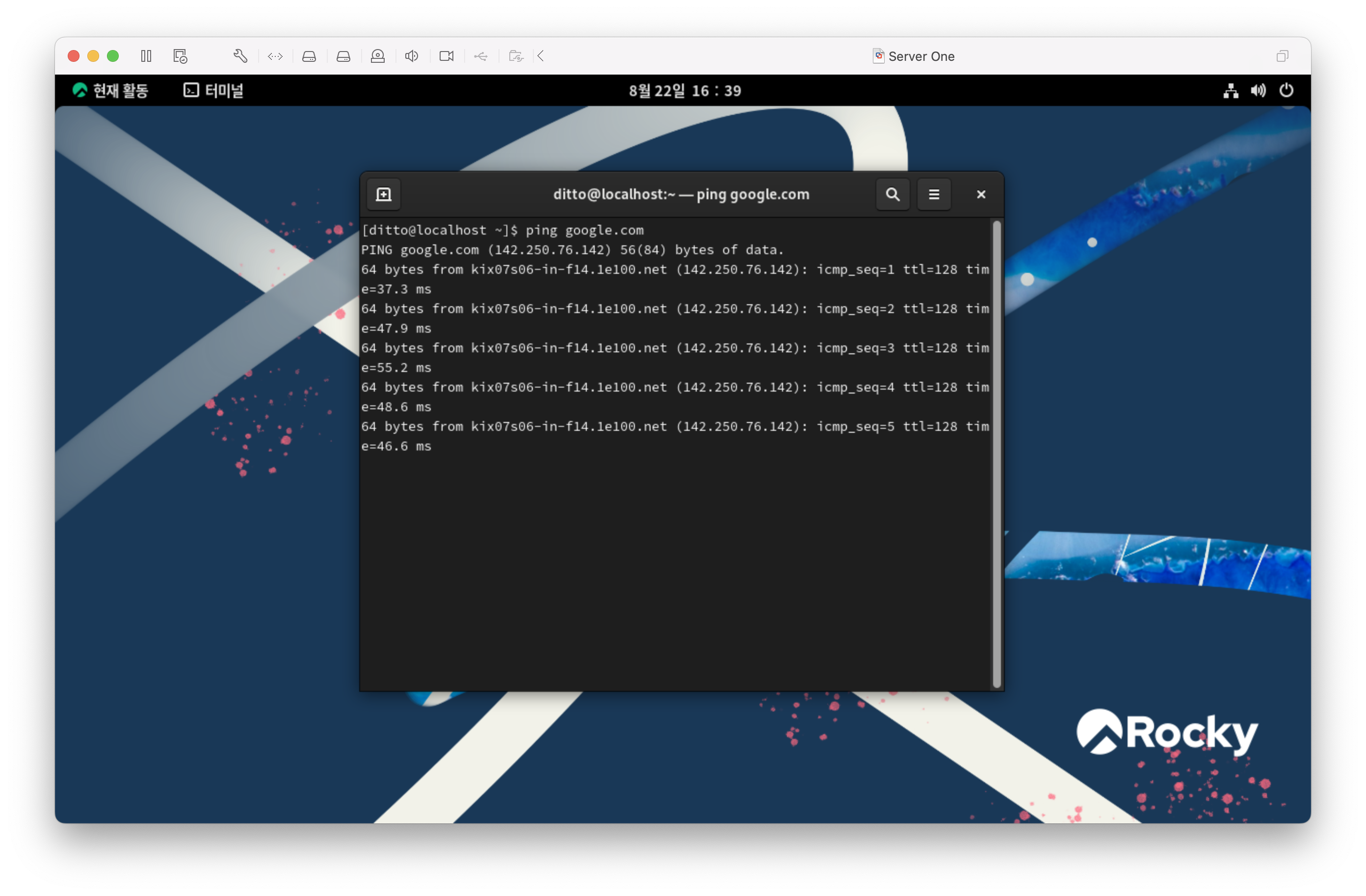Open the 현재 활동 activities overview
1366x896 pixels.
(110, 90)
